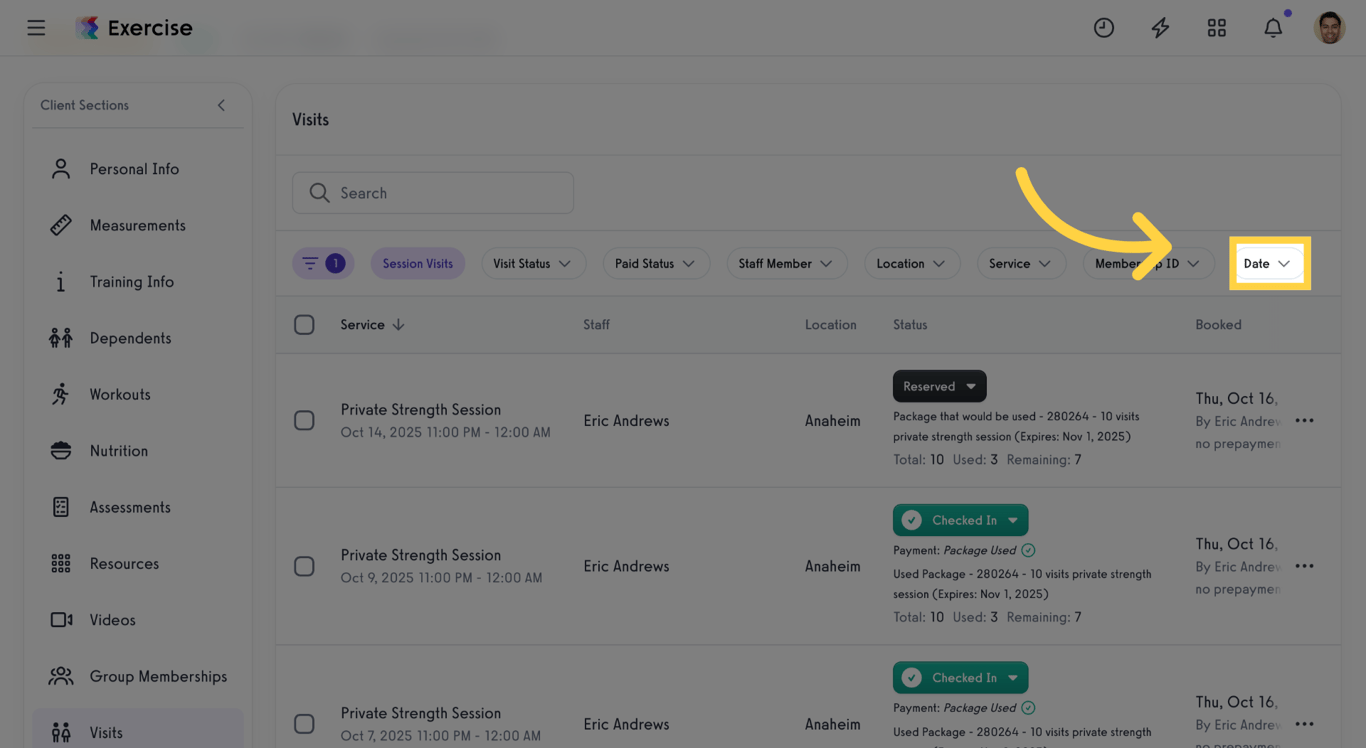This screenshot has height=748, width=1366.
Task: Check the first Private Strength Session row checkbox
Action: point(304,420)
